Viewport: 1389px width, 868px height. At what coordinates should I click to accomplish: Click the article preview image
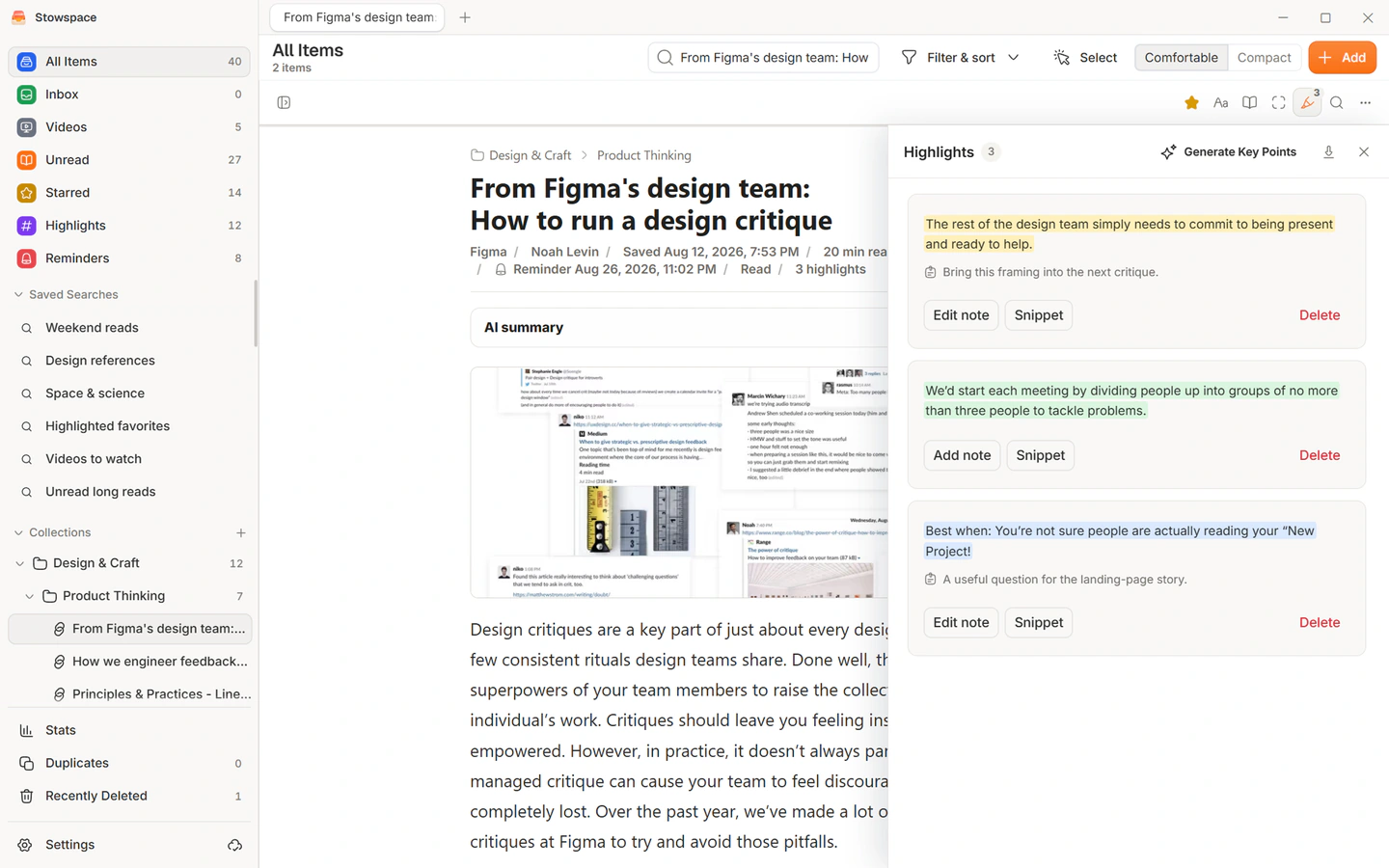(x=679, y=482)
